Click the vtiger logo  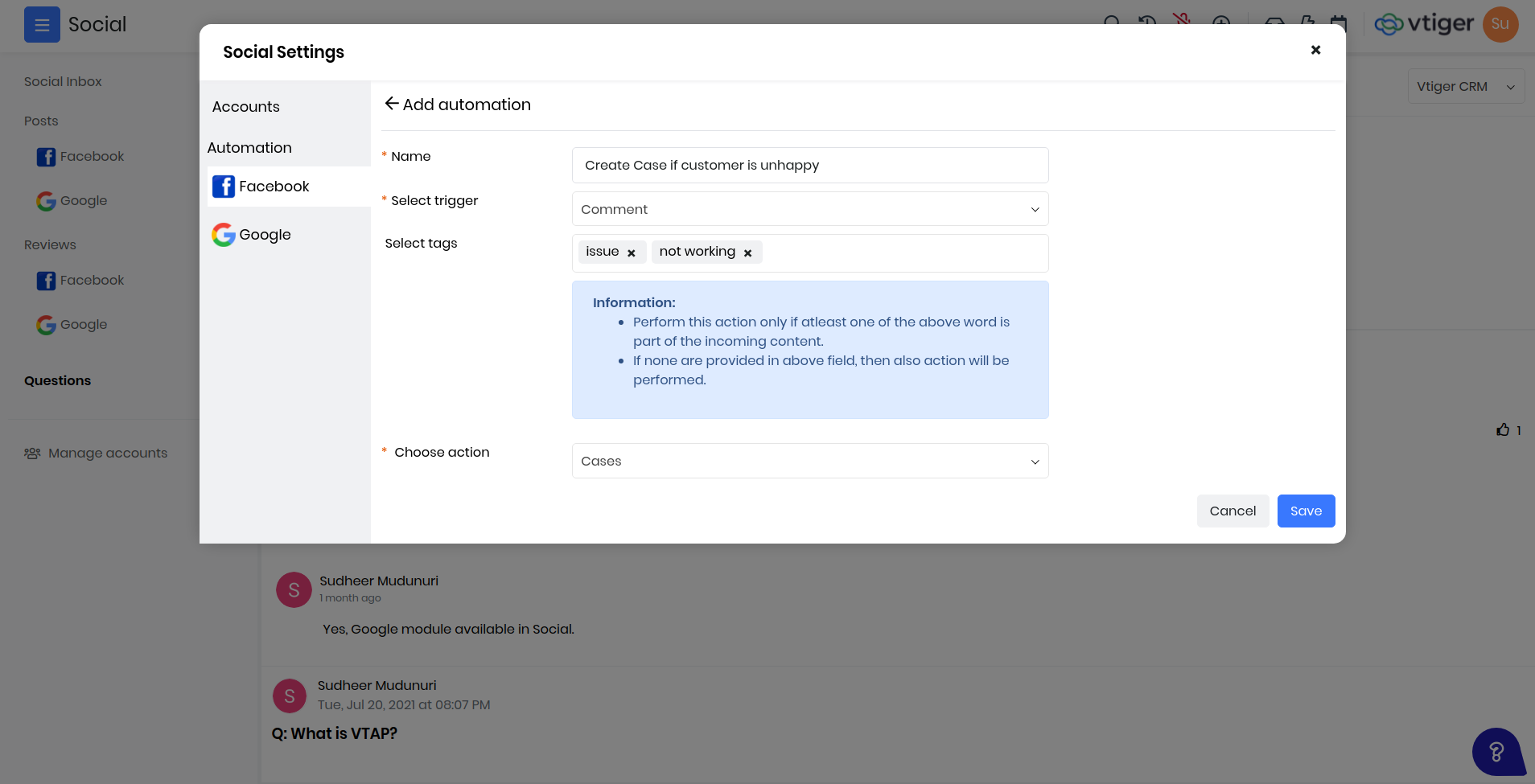coord(1426,24)
